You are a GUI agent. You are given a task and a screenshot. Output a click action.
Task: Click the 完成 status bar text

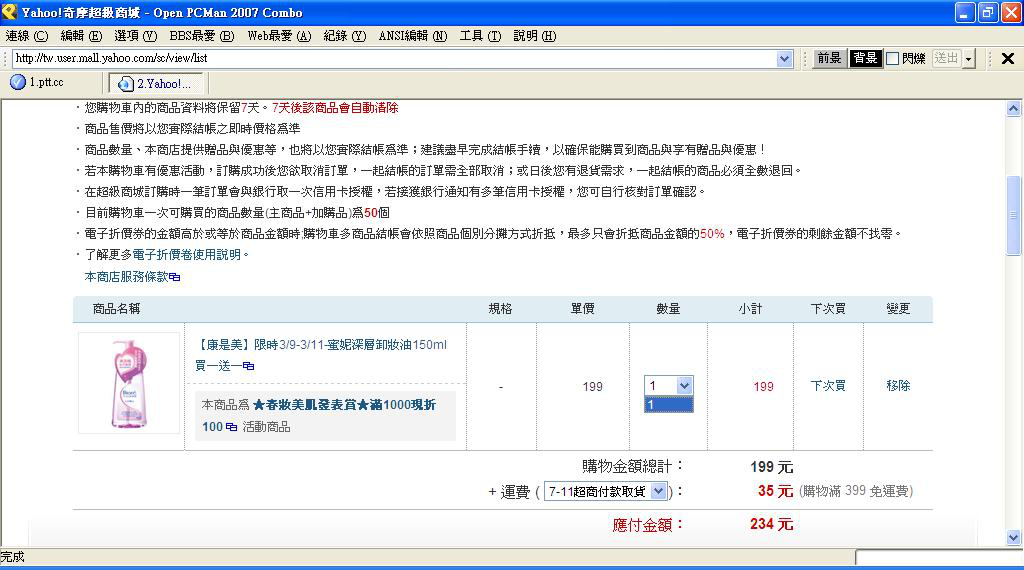[x=12, y=557]
